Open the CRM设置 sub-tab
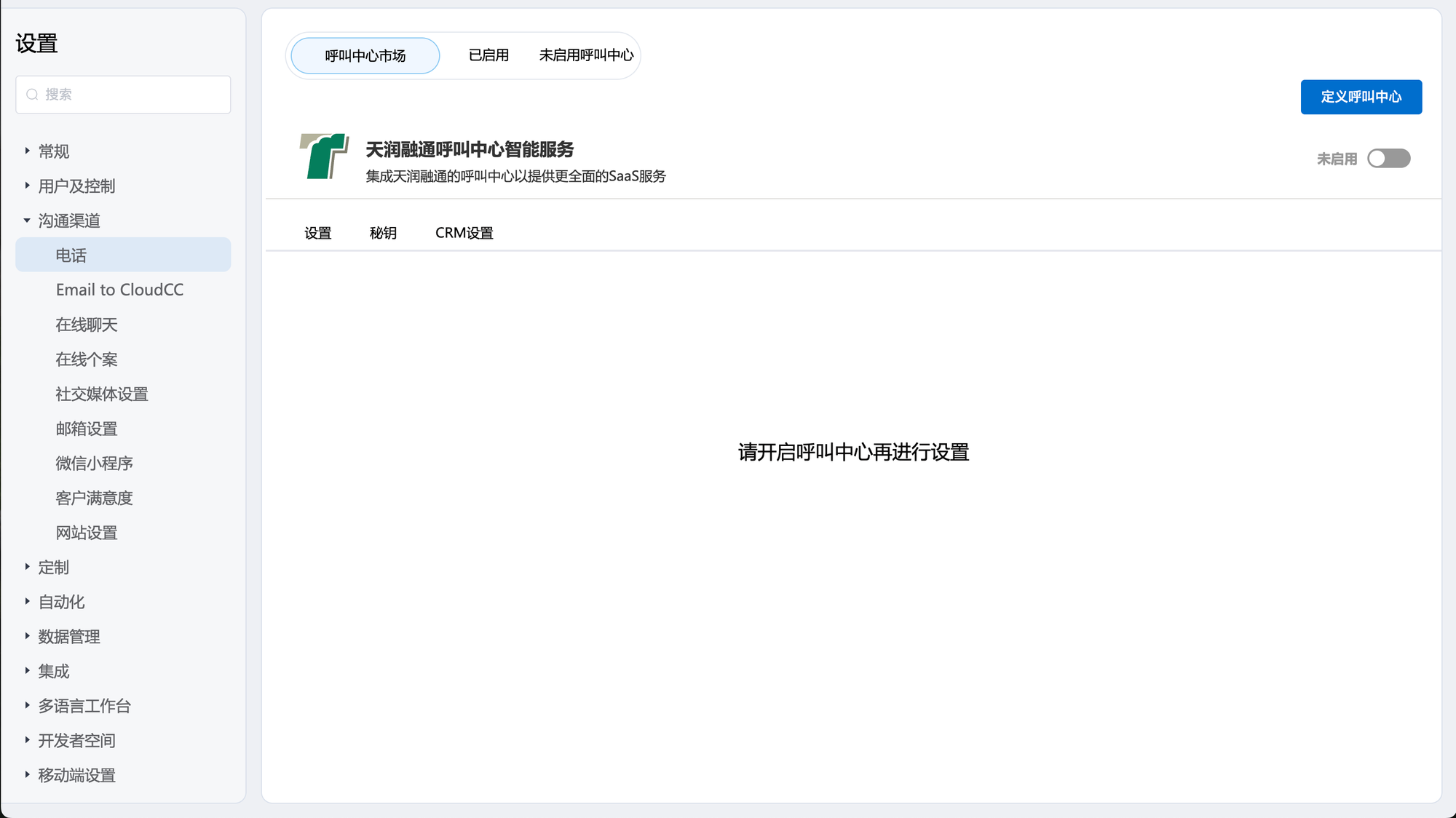This screenshot has width=1456, height=818. (x=464, y=233)
